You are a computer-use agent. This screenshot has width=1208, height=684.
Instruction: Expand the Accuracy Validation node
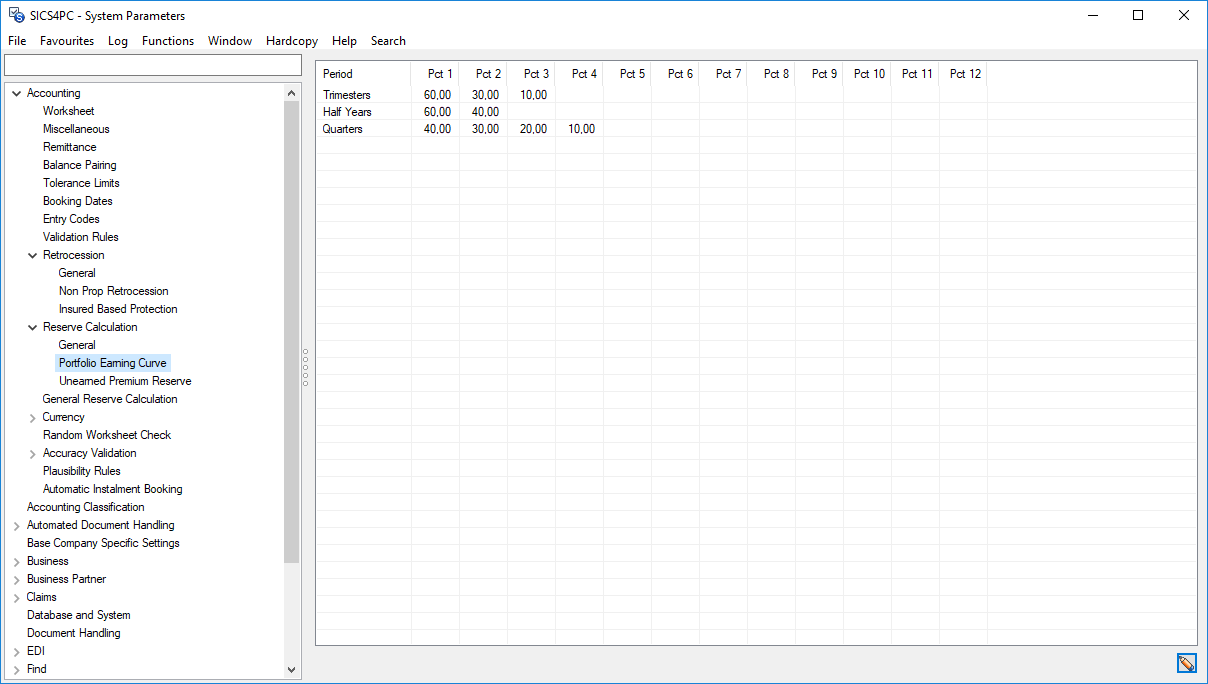click(x=32, y=452)
